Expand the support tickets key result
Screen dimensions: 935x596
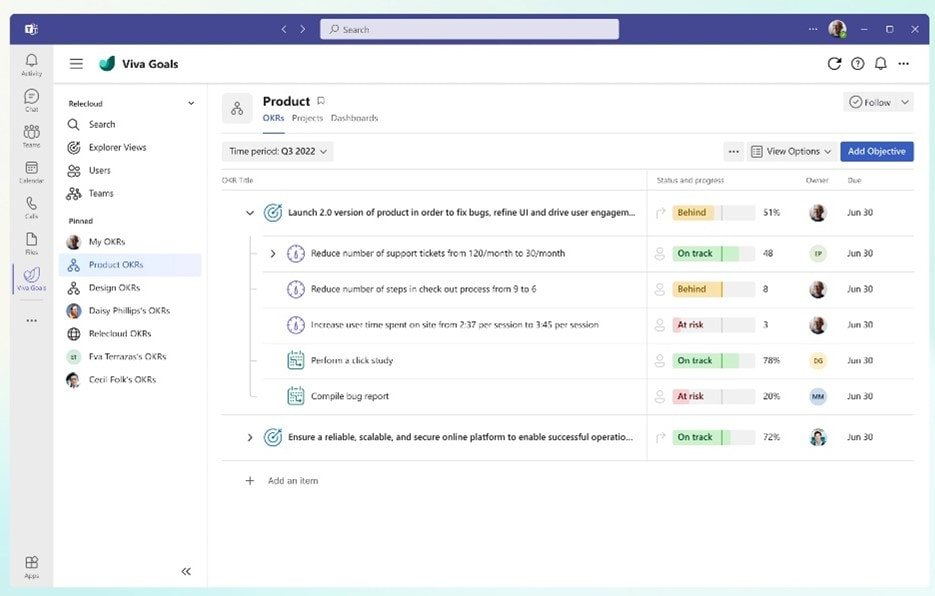tap(273, 254)
